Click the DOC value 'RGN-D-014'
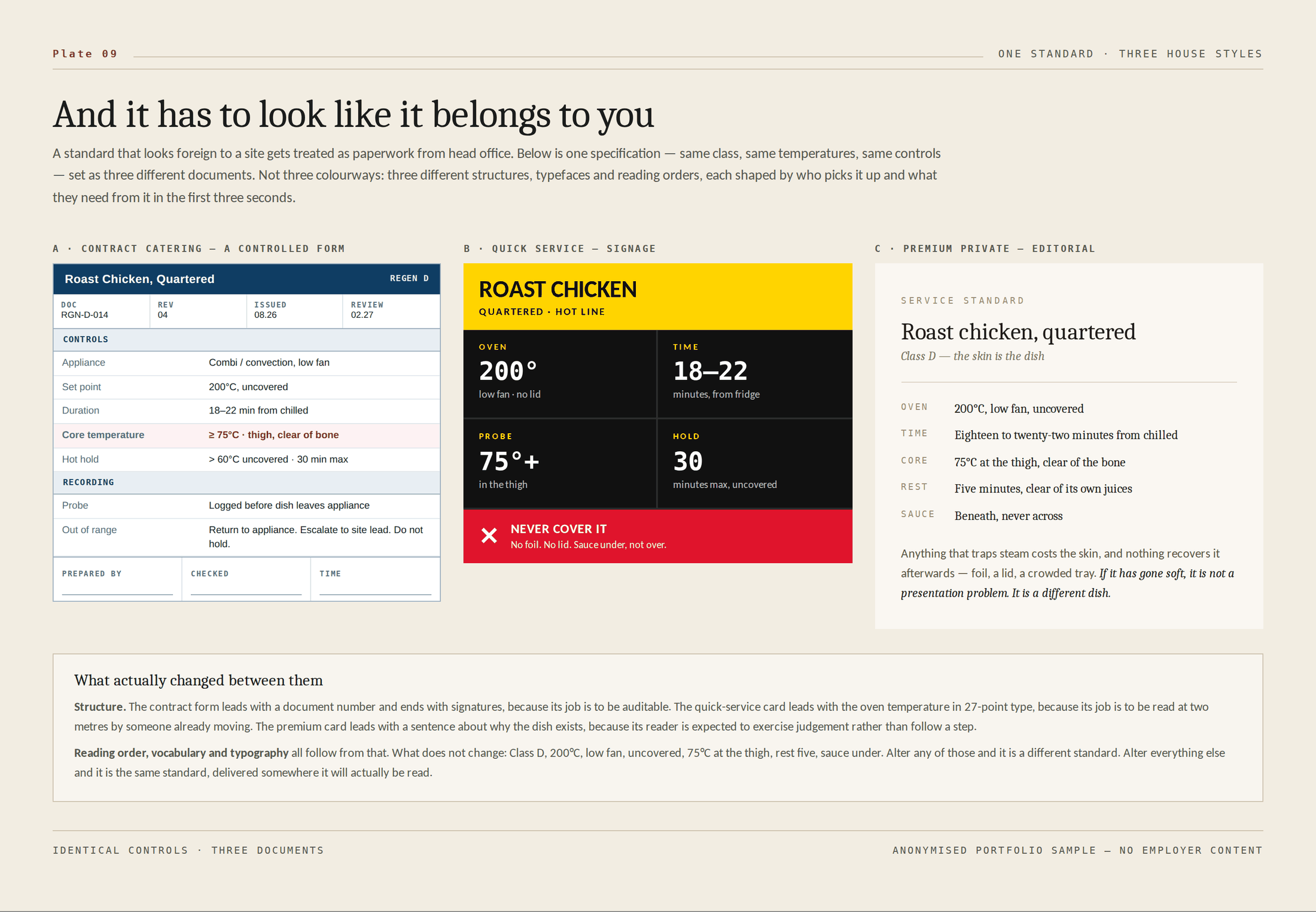Viewport: 1316px width, 912px height. (x=84, y=315)
